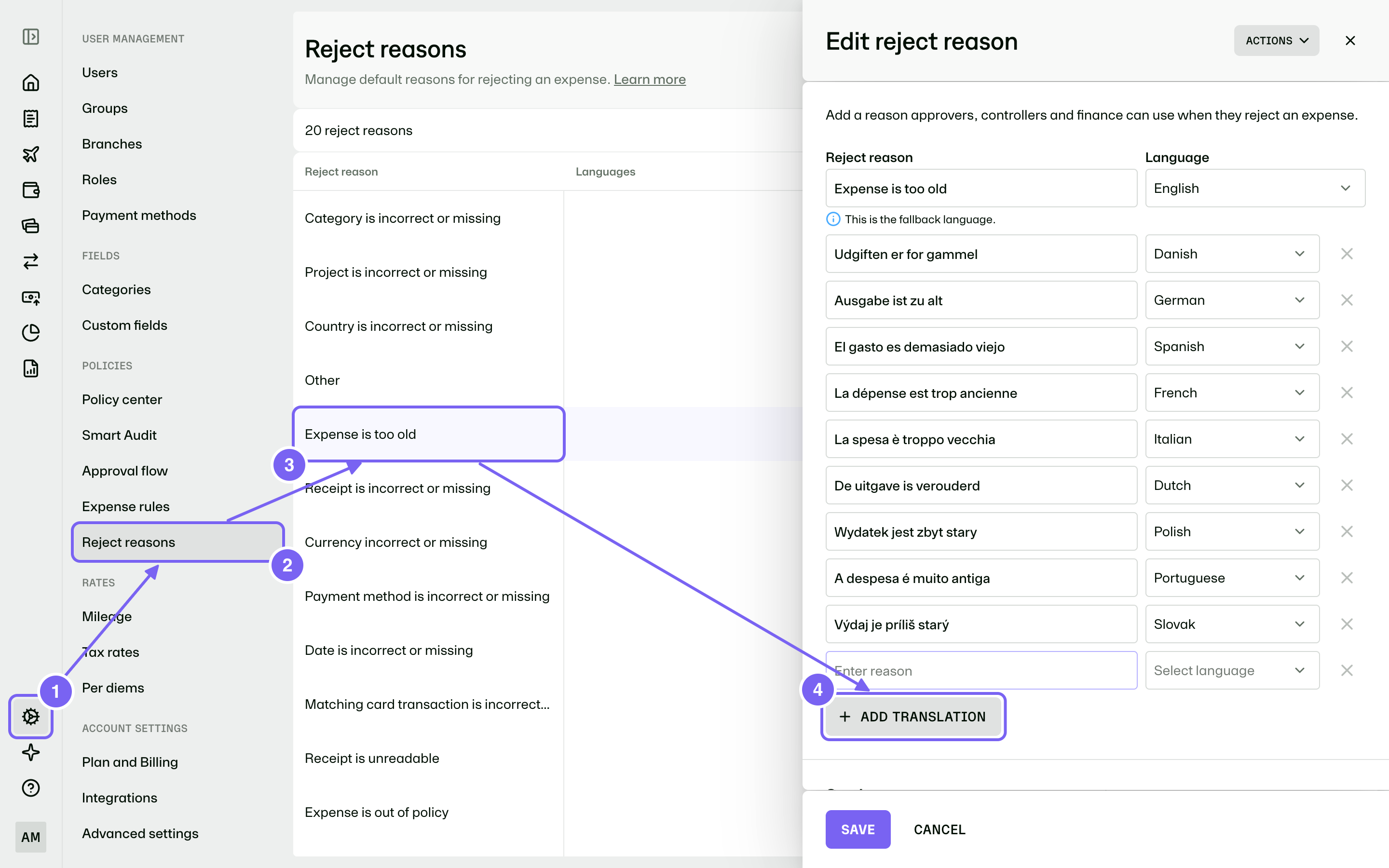Open the Home icon in sidebar
Image resolution: width=1389 pixels, height=868 pixels.
(30, 82)
